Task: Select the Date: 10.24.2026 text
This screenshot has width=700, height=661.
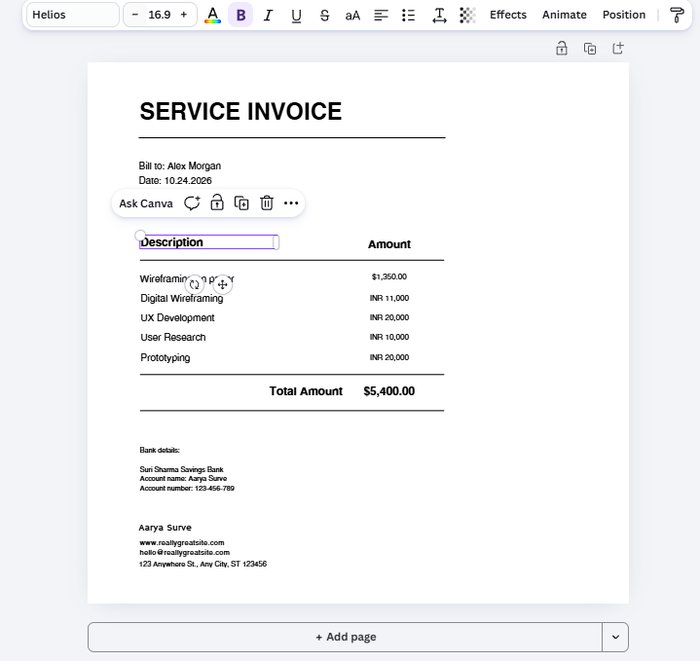Action: pyautogui.click(x=175, y=181)
